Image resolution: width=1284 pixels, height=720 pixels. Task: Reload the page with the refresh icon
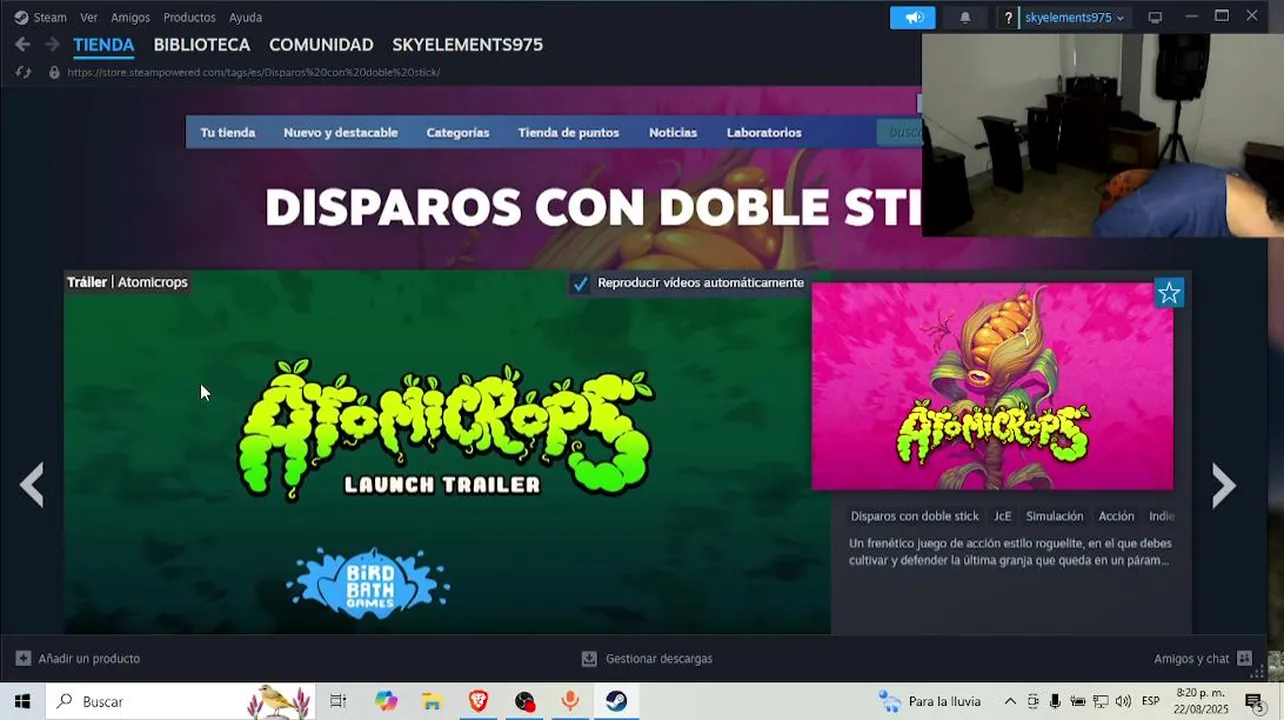[23, 72]
